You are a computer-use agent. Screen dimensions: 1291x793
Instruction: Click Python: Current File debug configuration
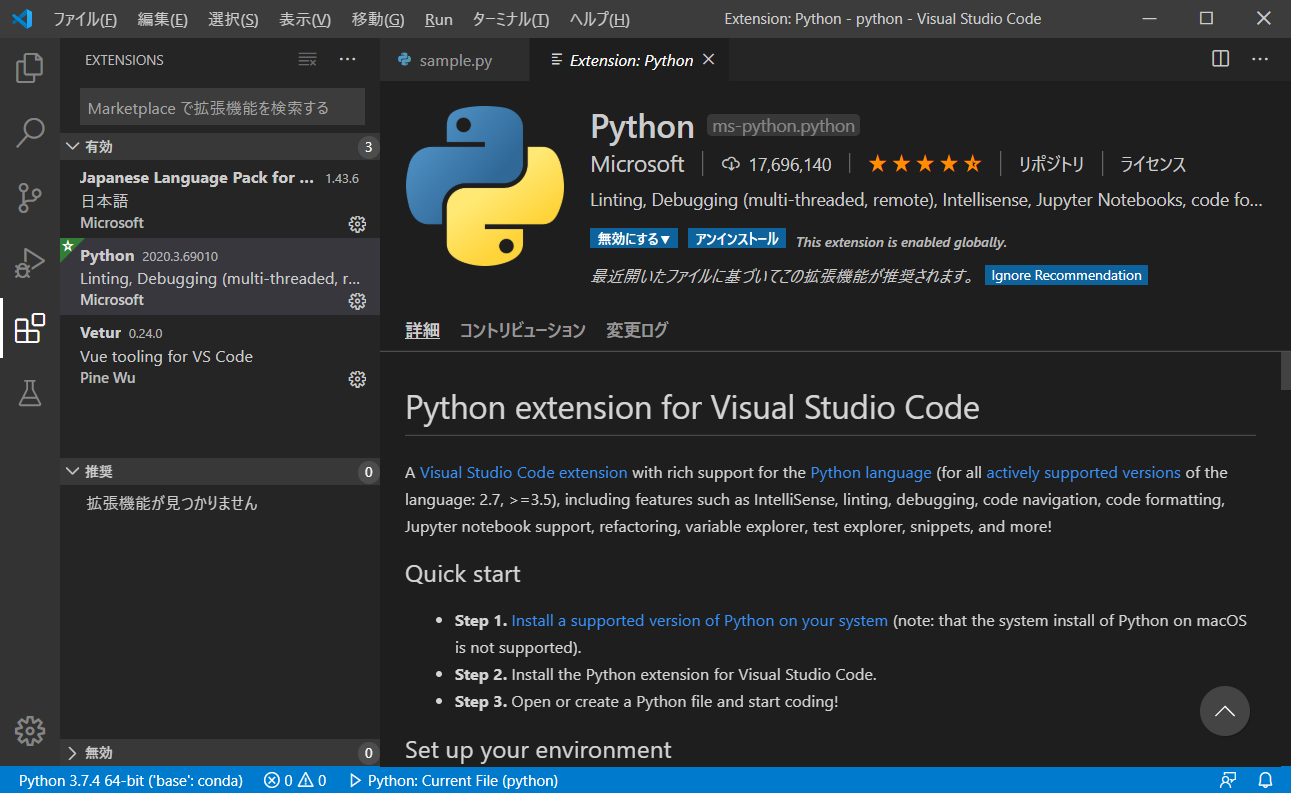[x=453, y=780]
